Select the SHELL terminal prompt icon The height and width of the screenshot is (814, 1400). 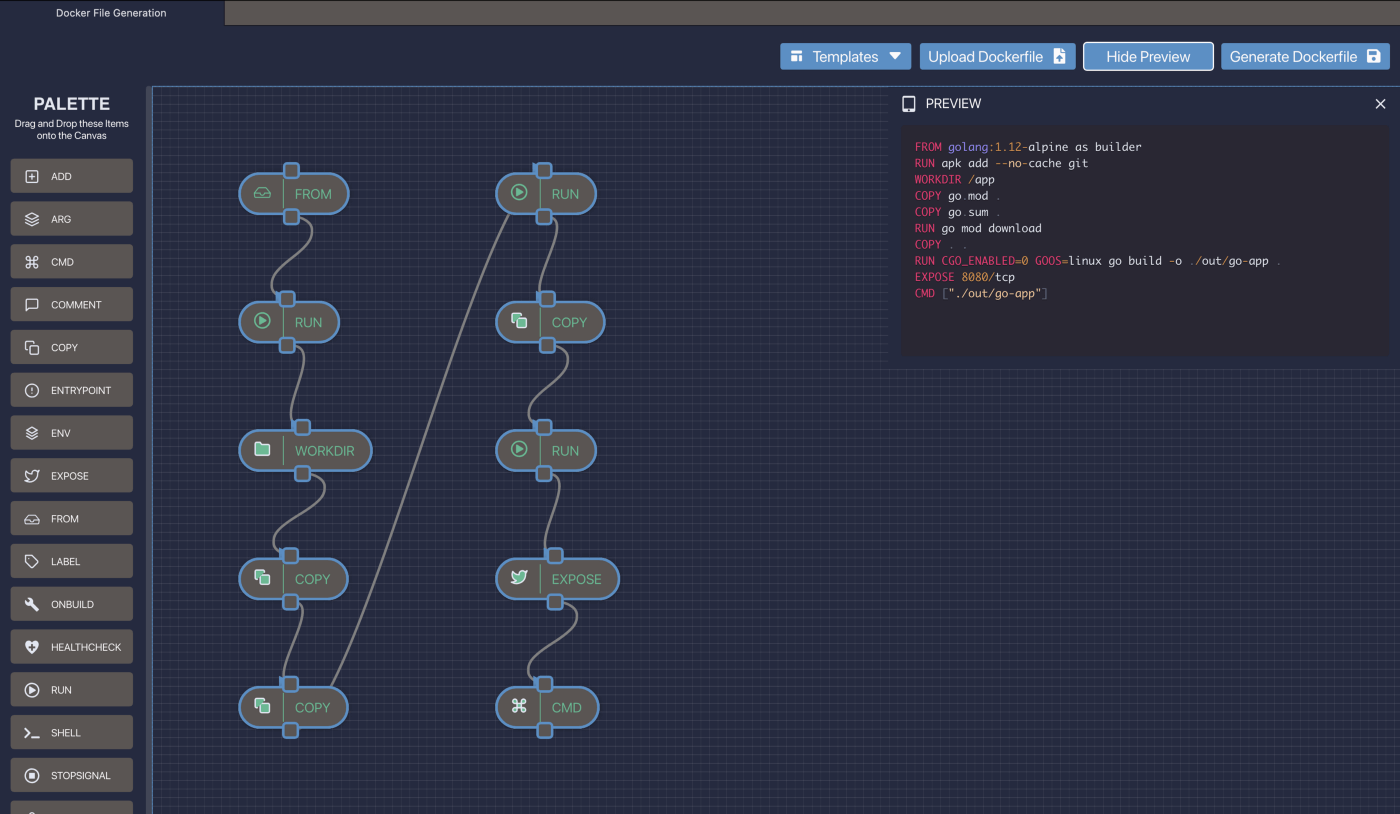click(x=31, y=733)
